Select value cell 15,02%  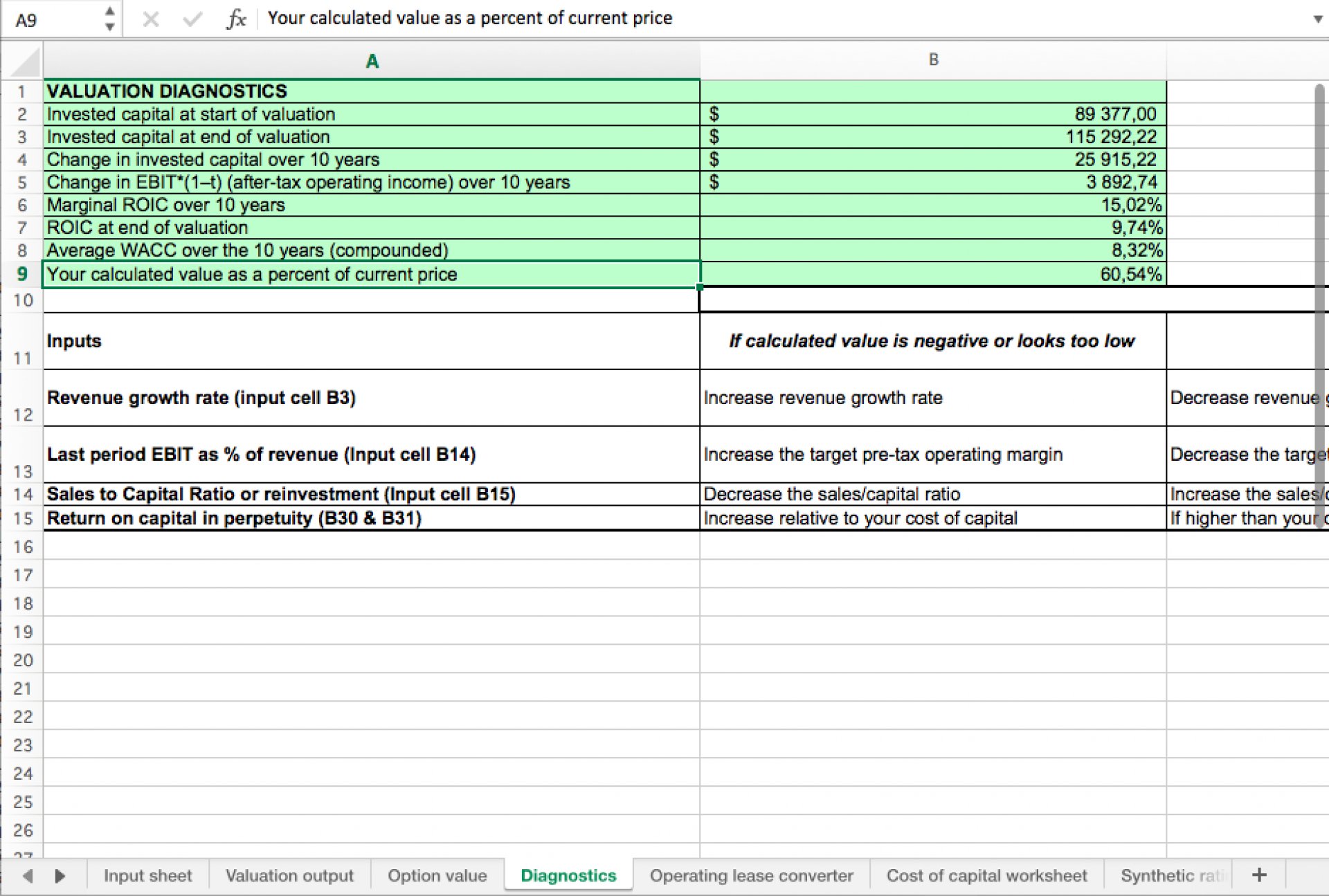(x=933, y=205)
